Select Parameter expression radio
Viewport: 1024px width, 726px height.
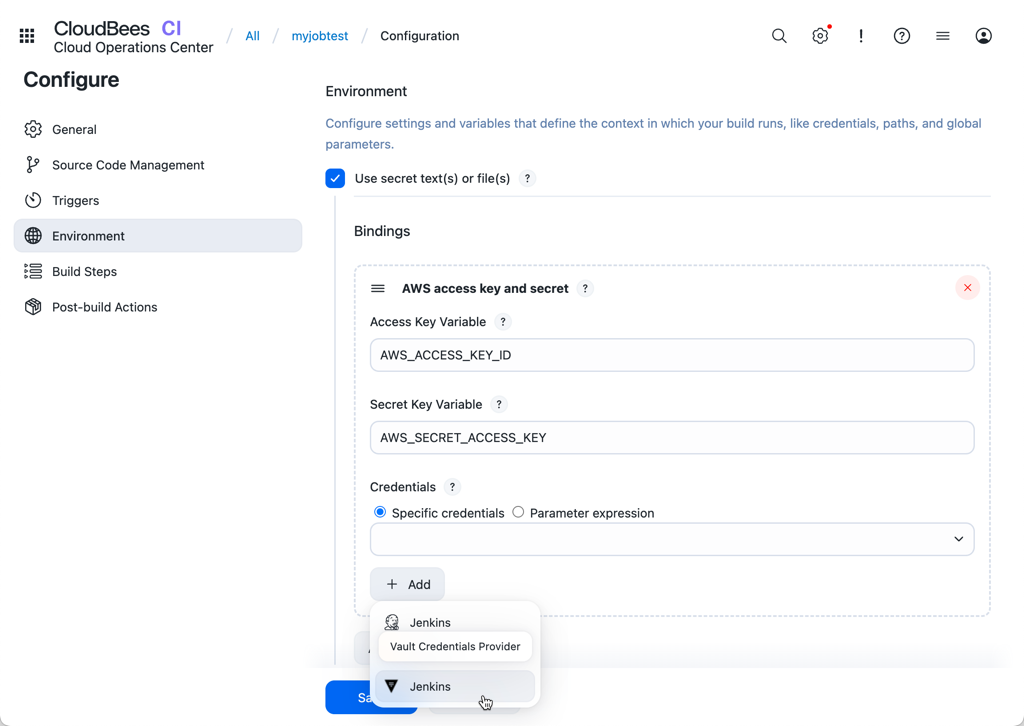click(x=519, y=512)
